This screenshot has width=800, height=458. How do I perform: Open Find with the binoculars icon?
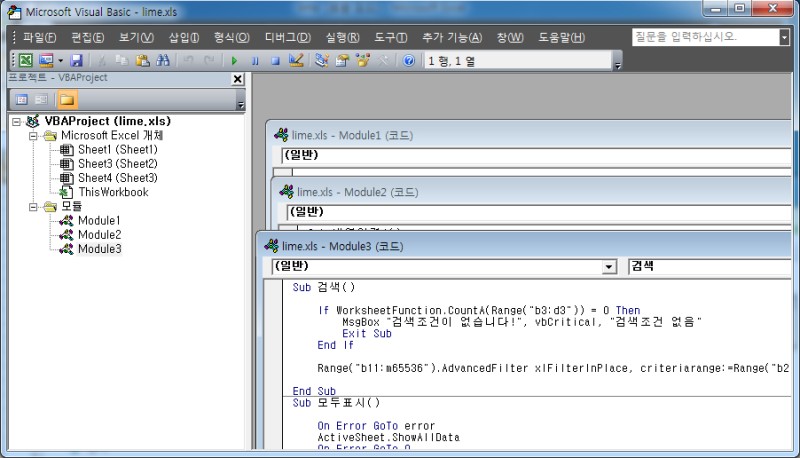[163, 61]
